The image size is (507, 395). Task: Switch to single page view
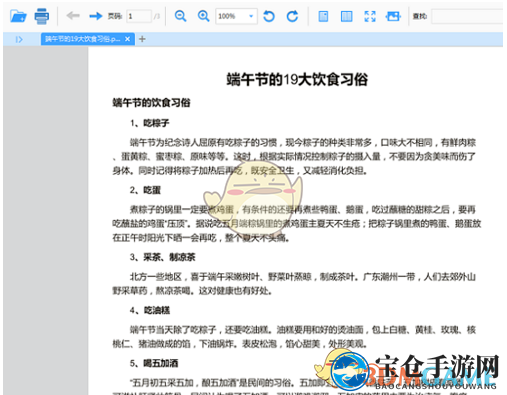click(x=323, y=16)
